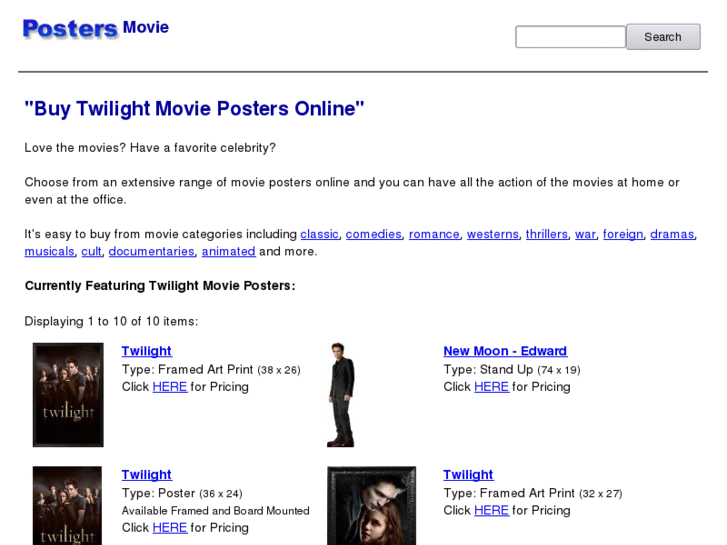Click HERE for Stand Up pricing
Image resolution: width=727 pixels, height=545 pixels.
[x=491, y=387]
